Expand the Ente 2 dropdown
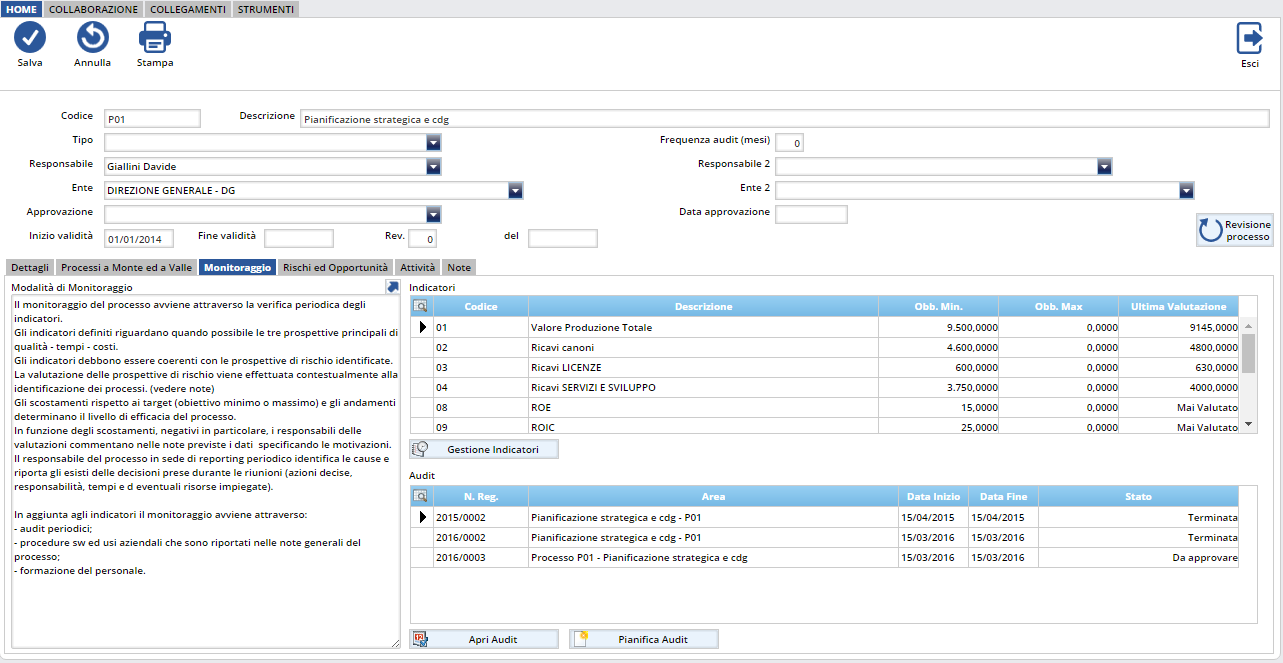This screenshot has height=663, width=1283. [x=1186, y=190]
